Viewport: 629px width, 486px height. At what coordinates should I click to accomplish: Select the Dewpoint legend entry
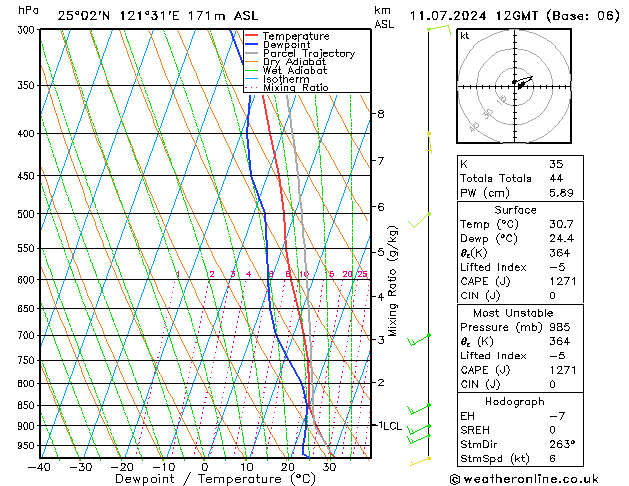click(x=286, y=45)
